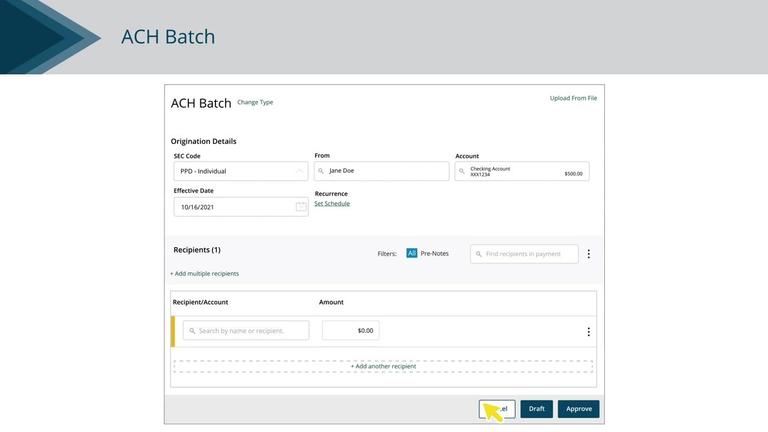
Task: Click the $500.00 account balance text
Action: coord(574,174)
